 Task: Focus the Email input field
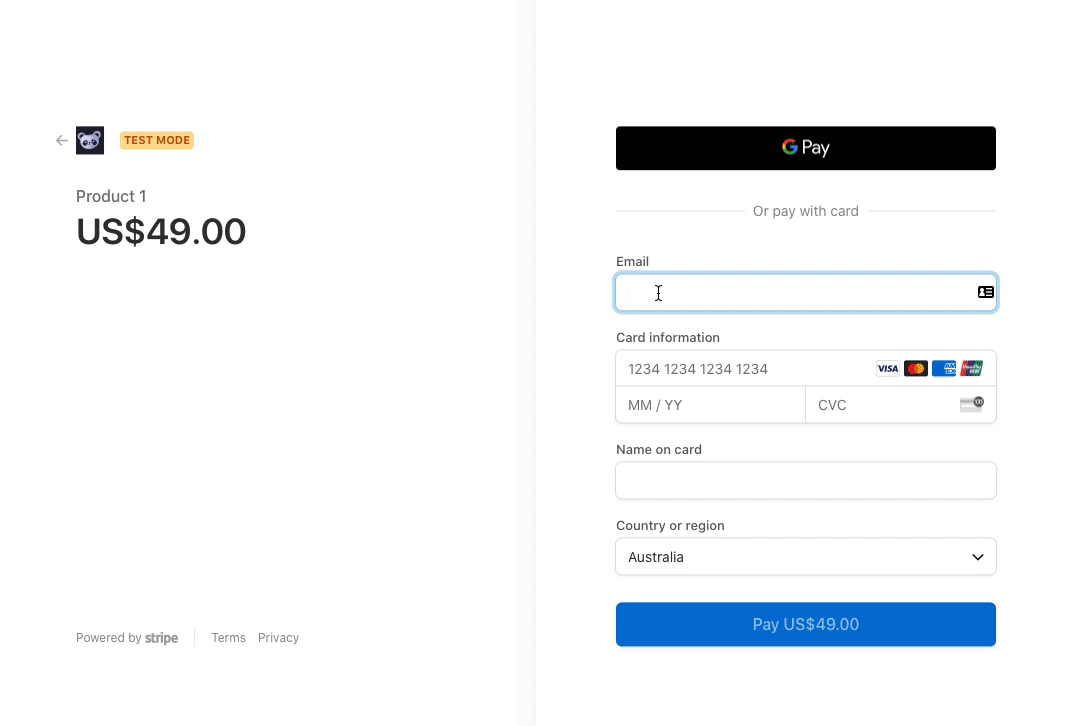point(806,292)
